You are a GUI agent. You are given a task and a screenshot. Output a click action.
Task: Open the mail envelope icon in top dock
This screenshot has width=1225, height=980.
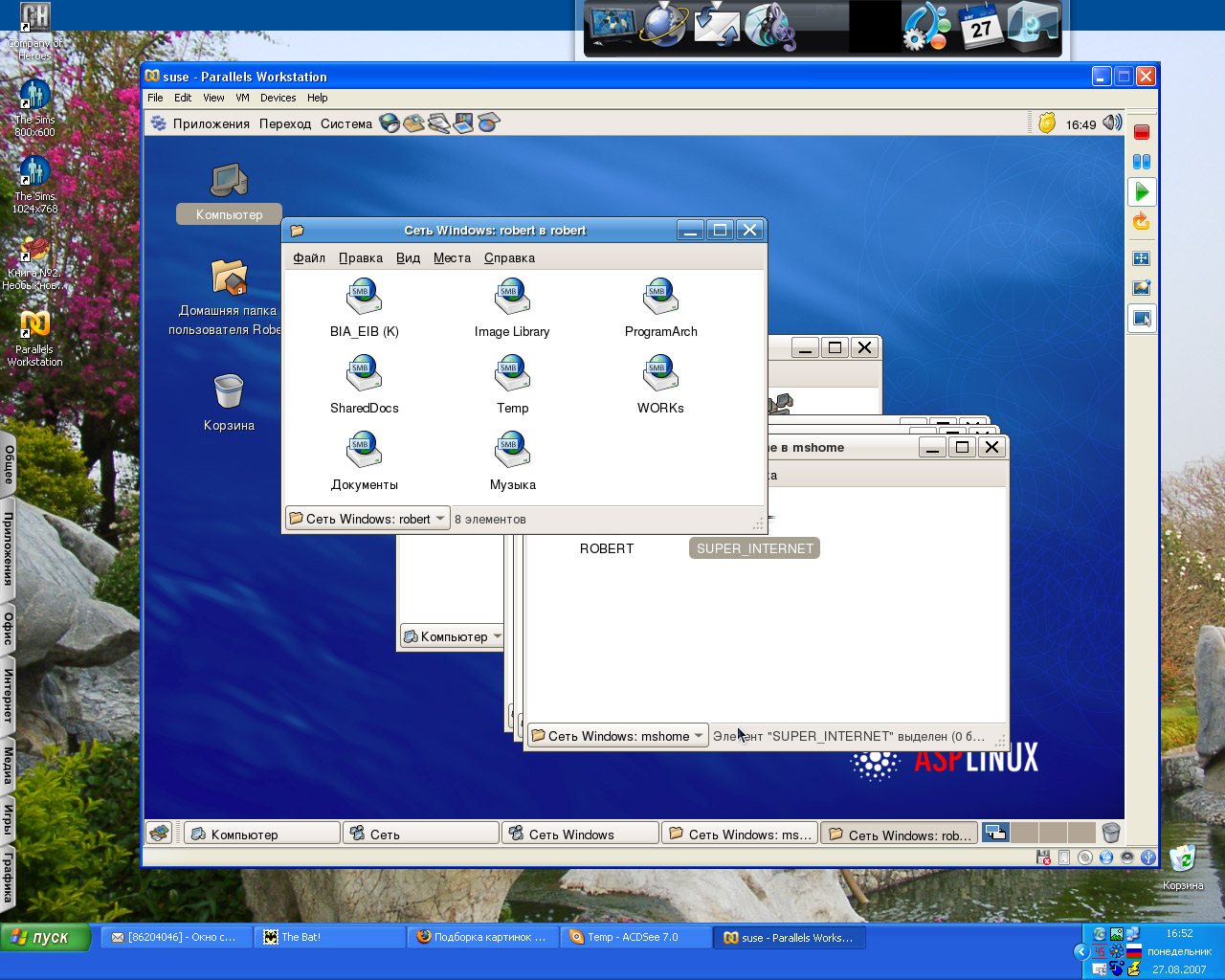coord(716,24)
